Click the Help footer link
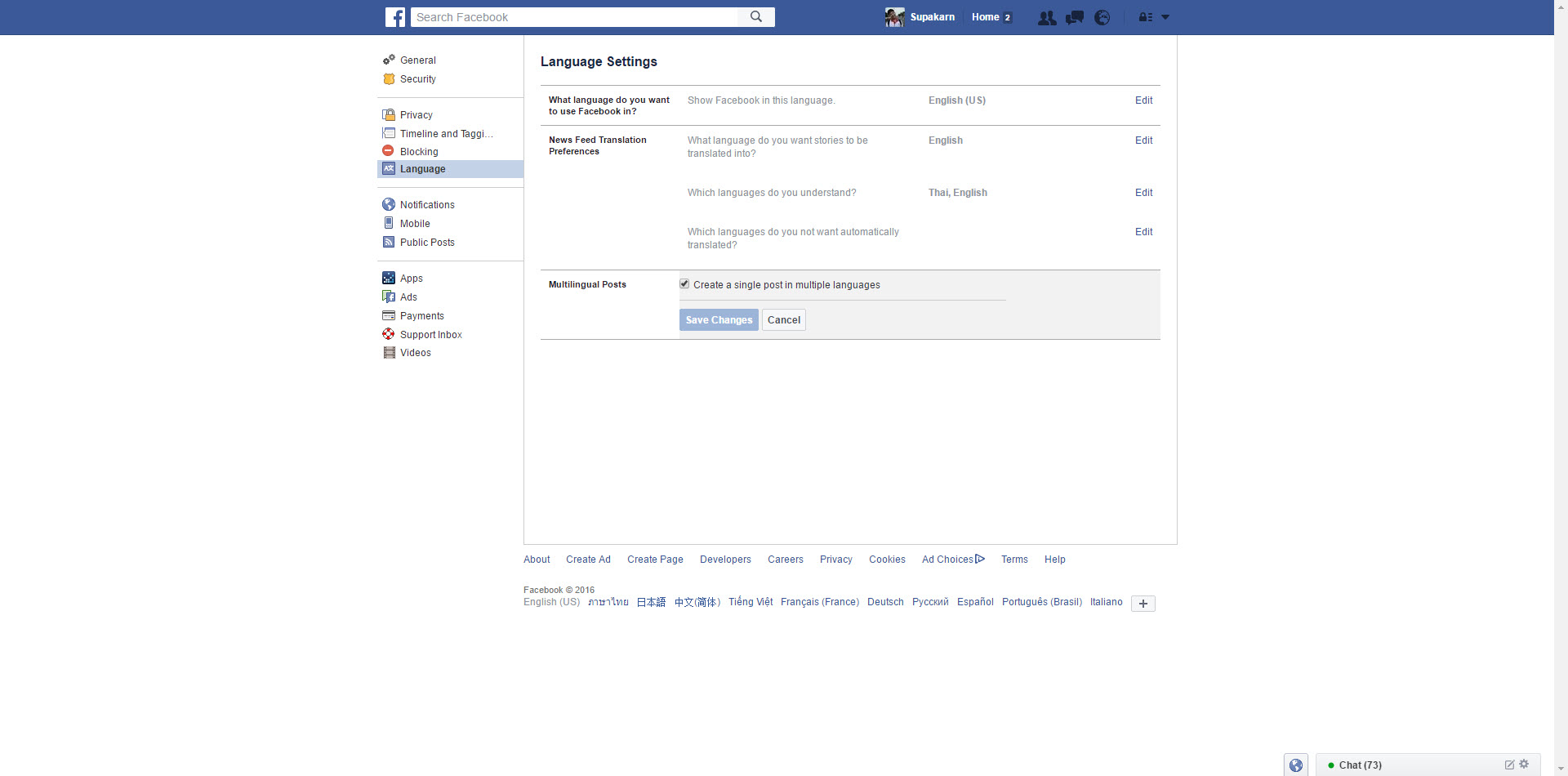Image resolution: width=1568 pixels, height=776 pixels. click(x=1054, y=560)
